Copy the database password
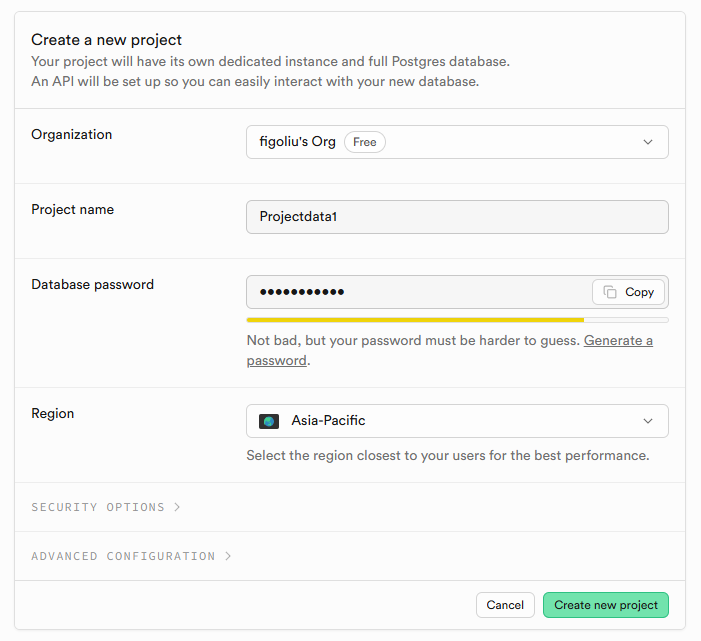This screenshot has height=641, width=701. pos(629,292)
